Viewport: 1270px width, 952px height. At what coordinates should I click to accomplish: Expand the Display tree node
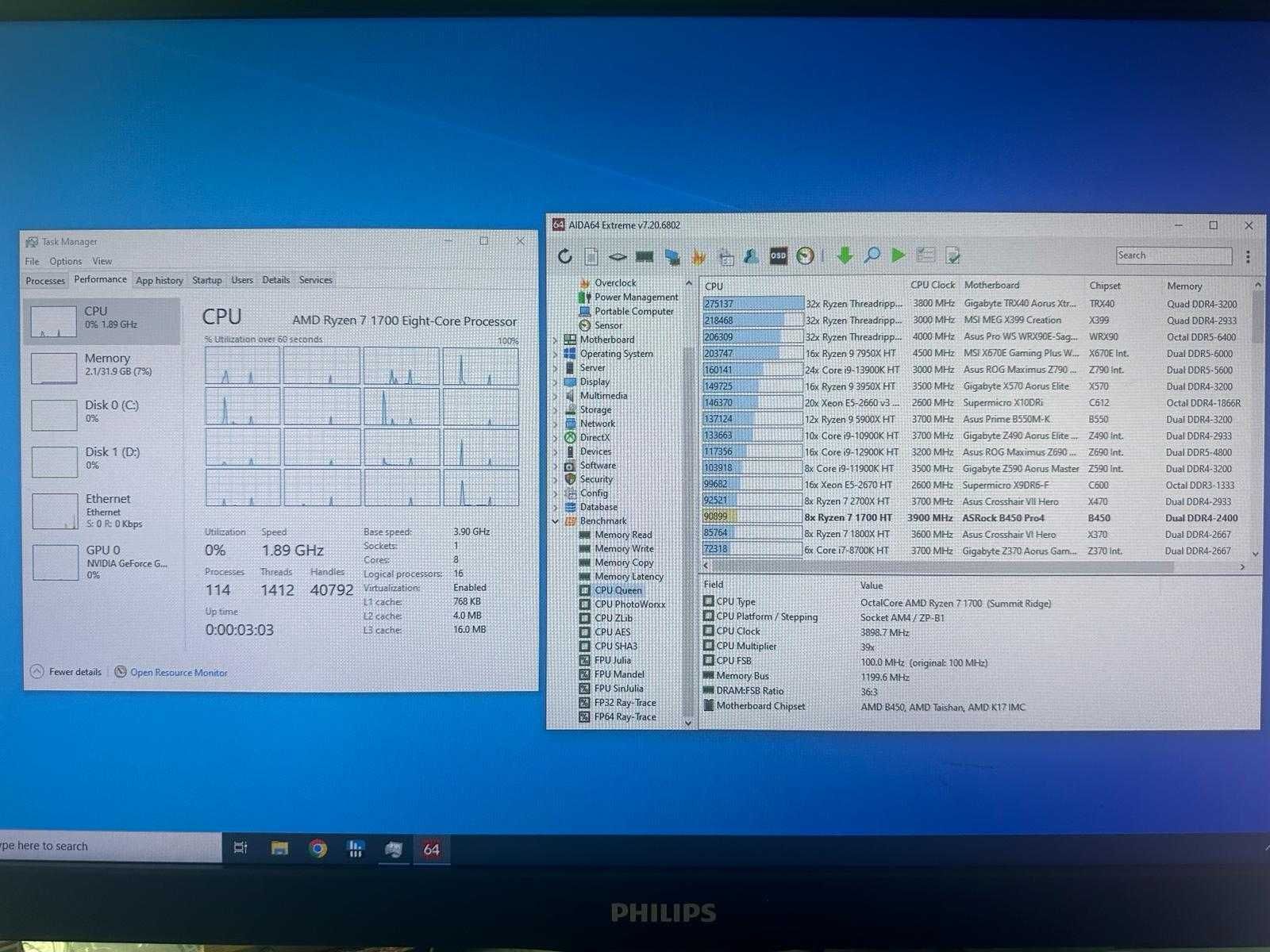pos(555,382)
